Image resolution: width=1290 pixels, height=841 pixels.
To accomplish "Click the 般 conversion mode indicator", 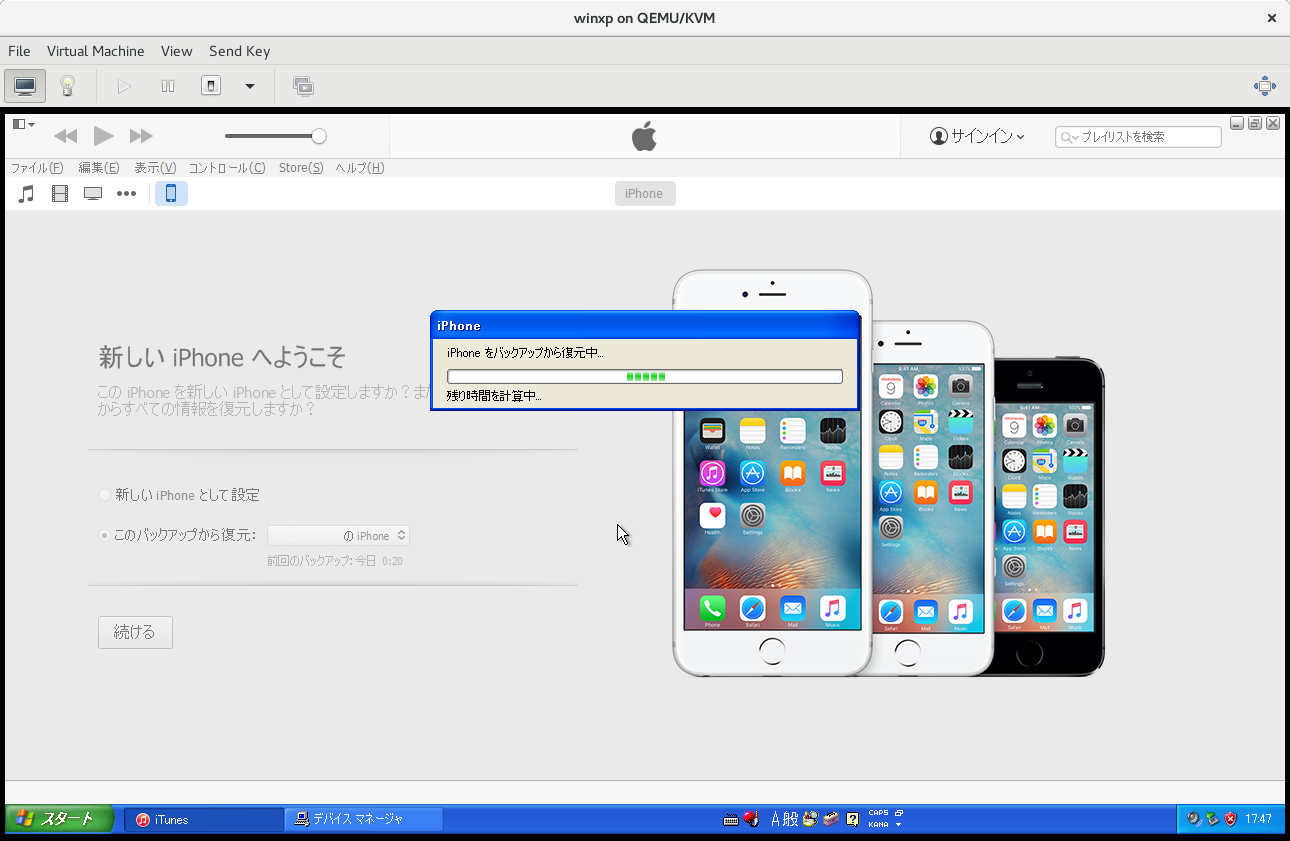I will (790, 819).
